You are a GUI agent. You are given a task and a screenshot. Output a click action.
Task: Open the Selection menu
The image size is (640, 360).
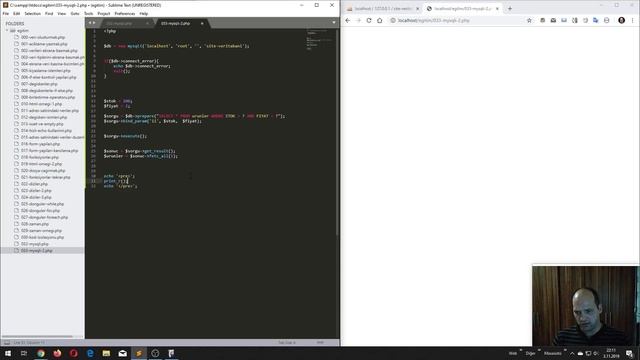pyautogui.click(x=32, y=13)
